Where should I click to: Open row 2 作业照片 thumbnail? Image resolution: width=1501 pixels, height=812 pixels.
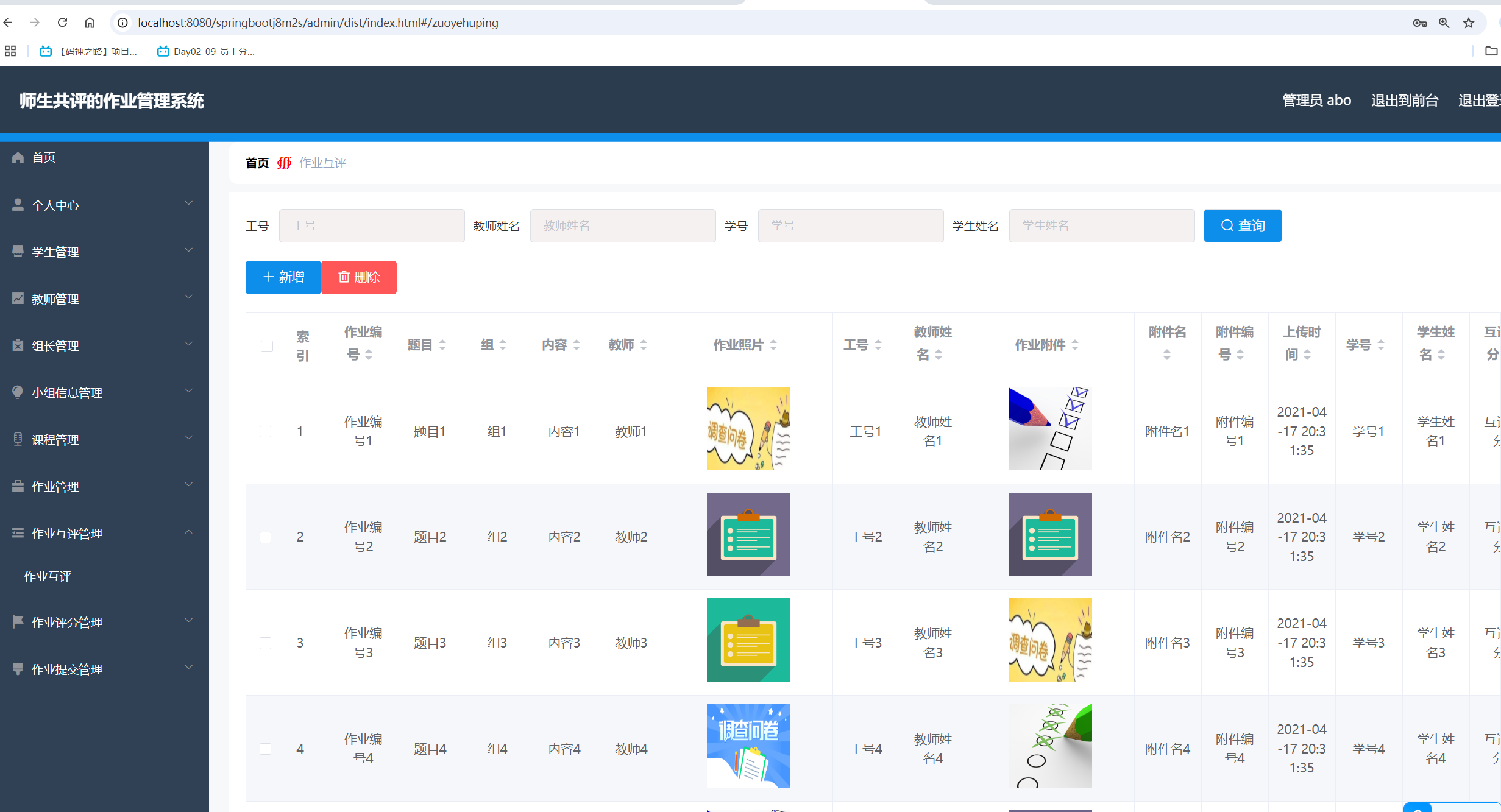[x=748, y=534]
